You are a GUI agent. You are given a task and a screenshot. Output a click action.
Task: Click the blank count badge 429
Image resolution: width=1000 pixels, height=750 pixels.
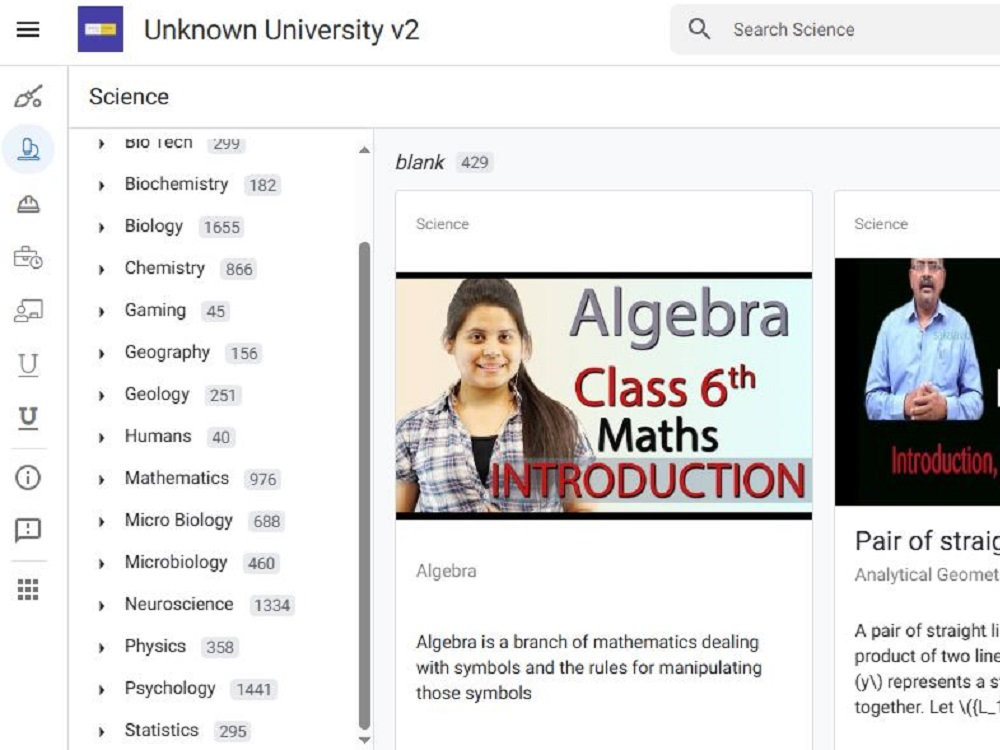click(474, 163)
